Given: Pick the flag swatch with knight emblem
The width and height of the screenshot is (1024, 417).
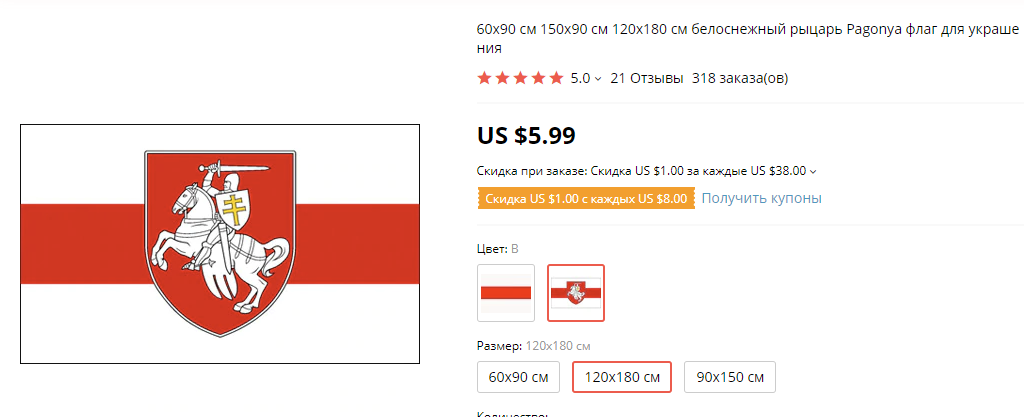Looking at the screenshot, I should pos(576,293).
